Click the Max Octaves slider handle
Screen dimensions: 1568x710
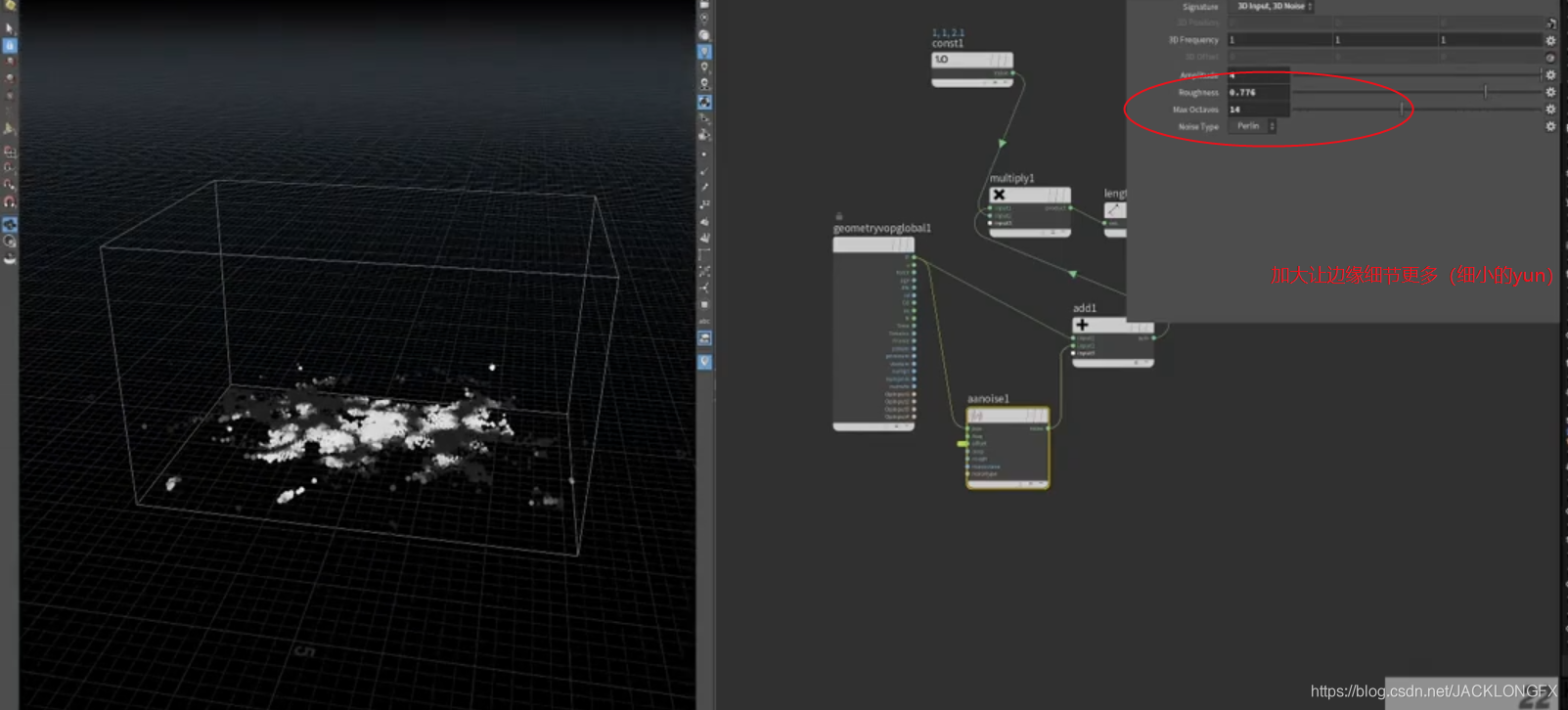1402,110
